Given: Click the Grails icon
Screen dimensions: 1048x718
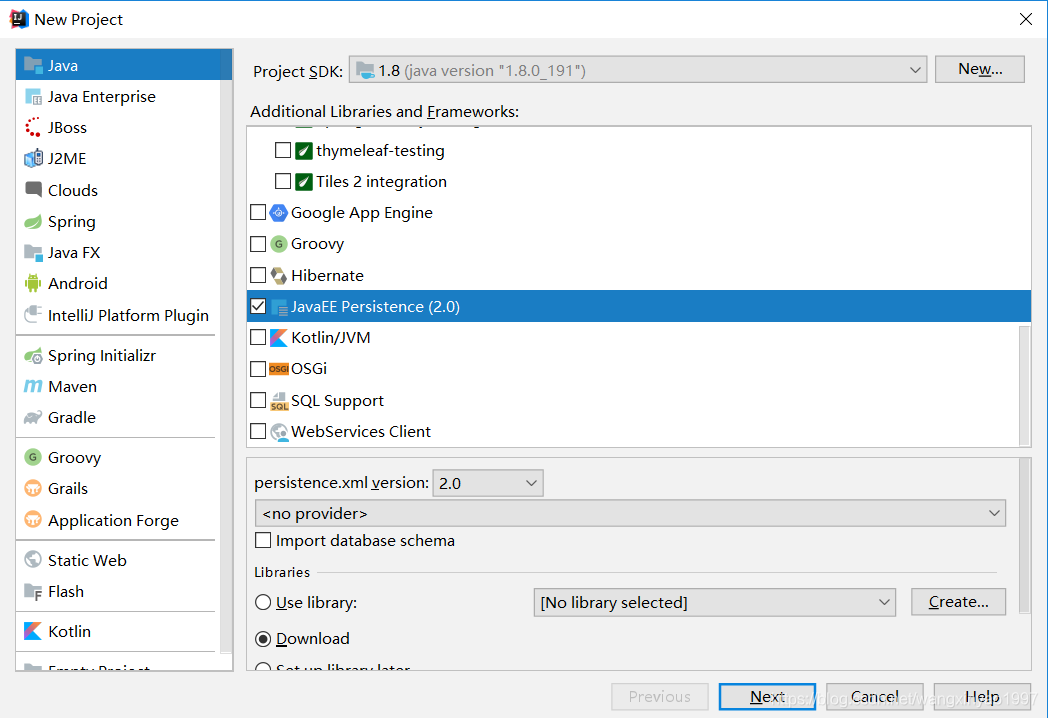Looking at the screenshot, I should coord(33,489).
